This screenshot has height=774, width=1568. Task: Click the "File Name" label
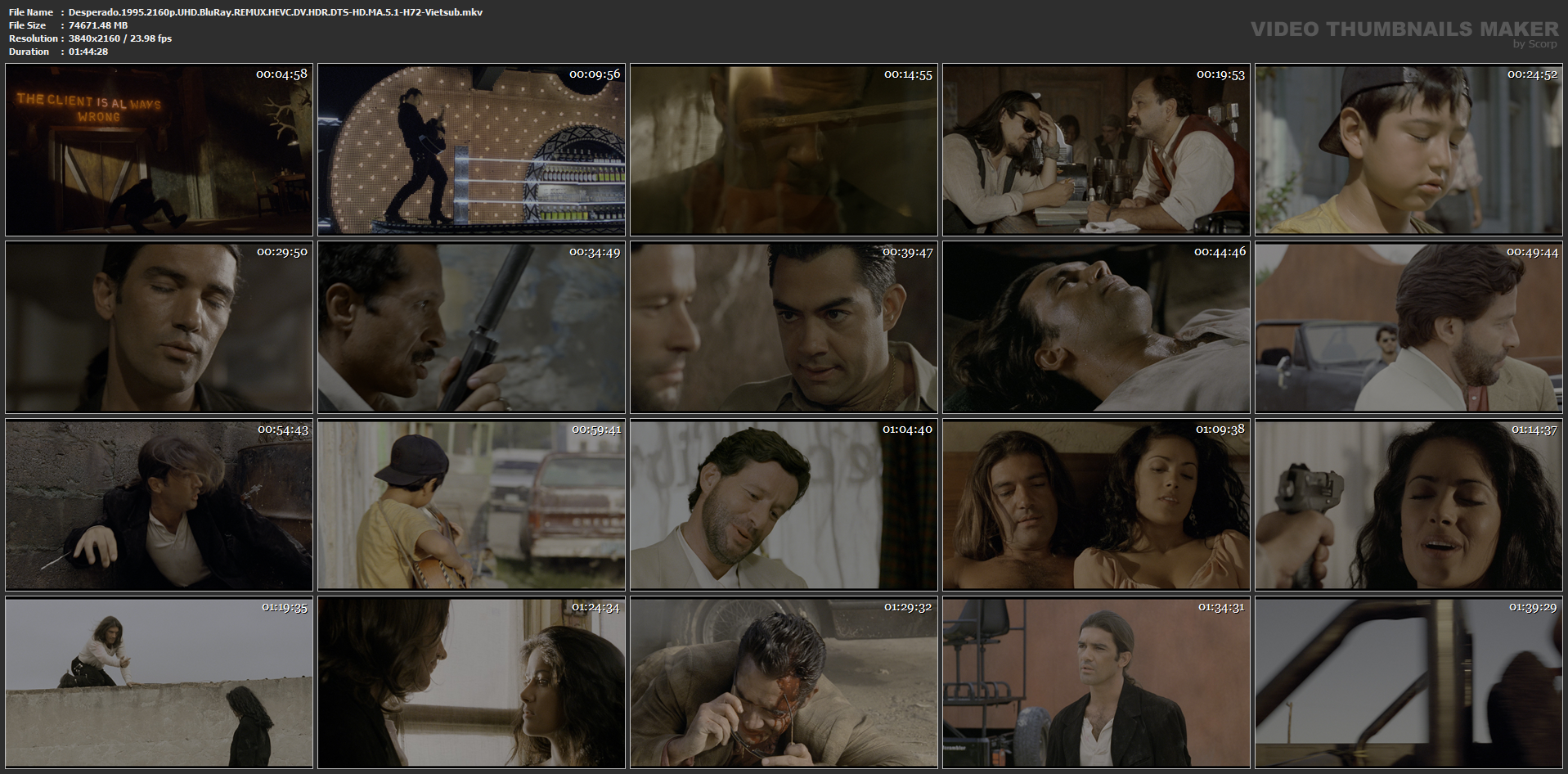[31, 12]
